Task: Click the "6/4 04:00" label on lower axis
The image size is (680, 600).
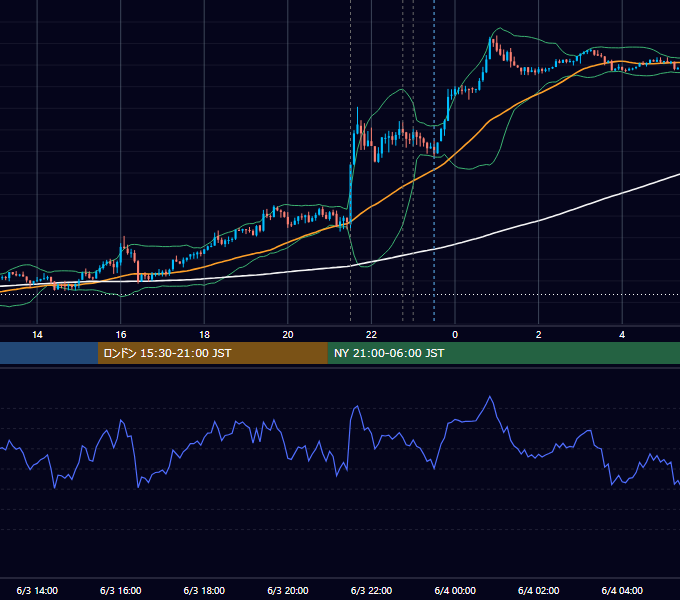Action: click(622, 590)
